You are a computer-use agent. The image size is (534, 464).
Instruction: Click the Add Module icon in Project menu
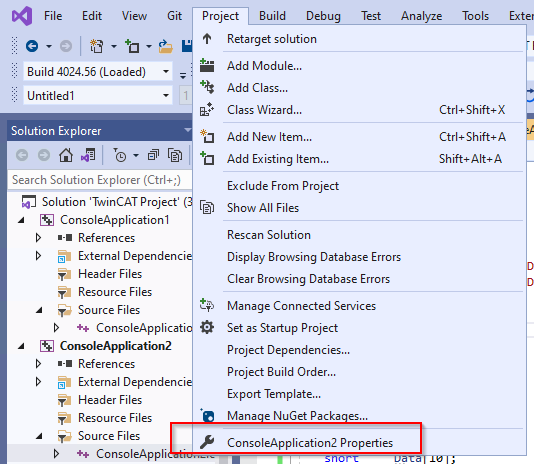[207, 65]
